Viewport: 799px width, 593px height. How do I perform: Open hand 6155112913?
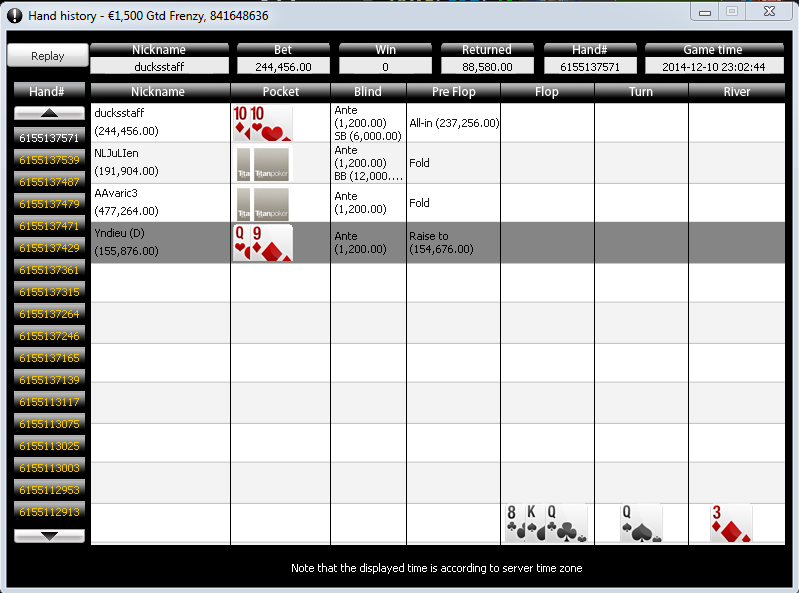[49, 512]
